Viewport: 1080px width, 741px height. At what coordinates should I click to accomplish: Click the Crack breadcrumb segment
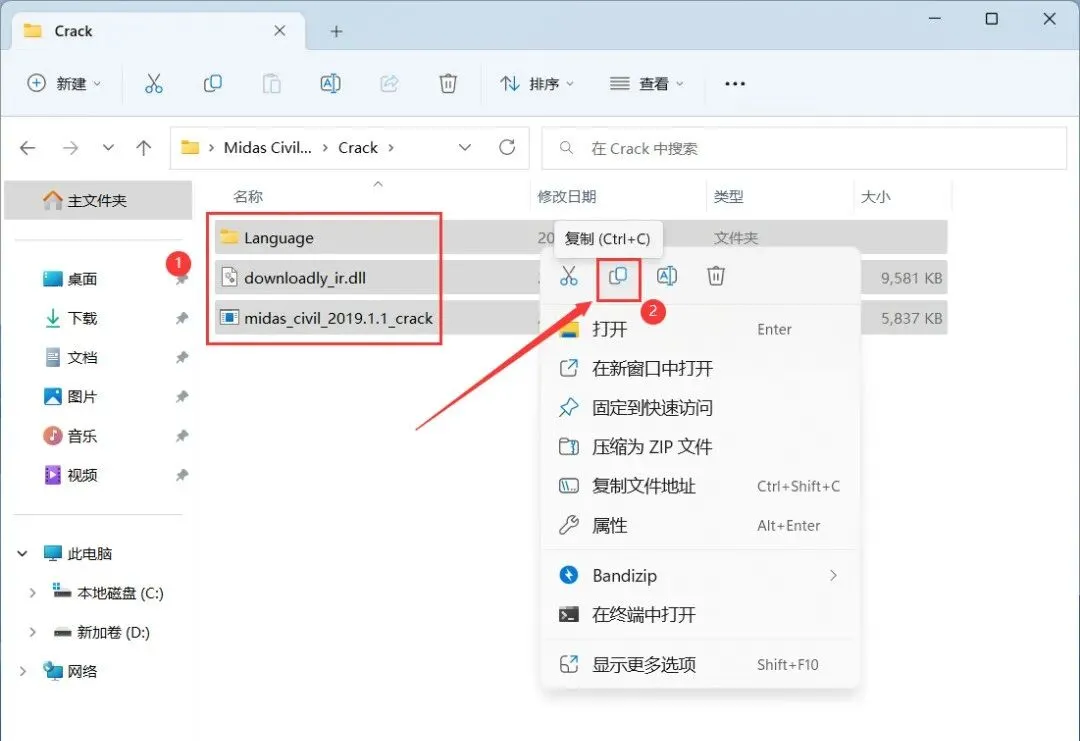click(x=358, y=147)
